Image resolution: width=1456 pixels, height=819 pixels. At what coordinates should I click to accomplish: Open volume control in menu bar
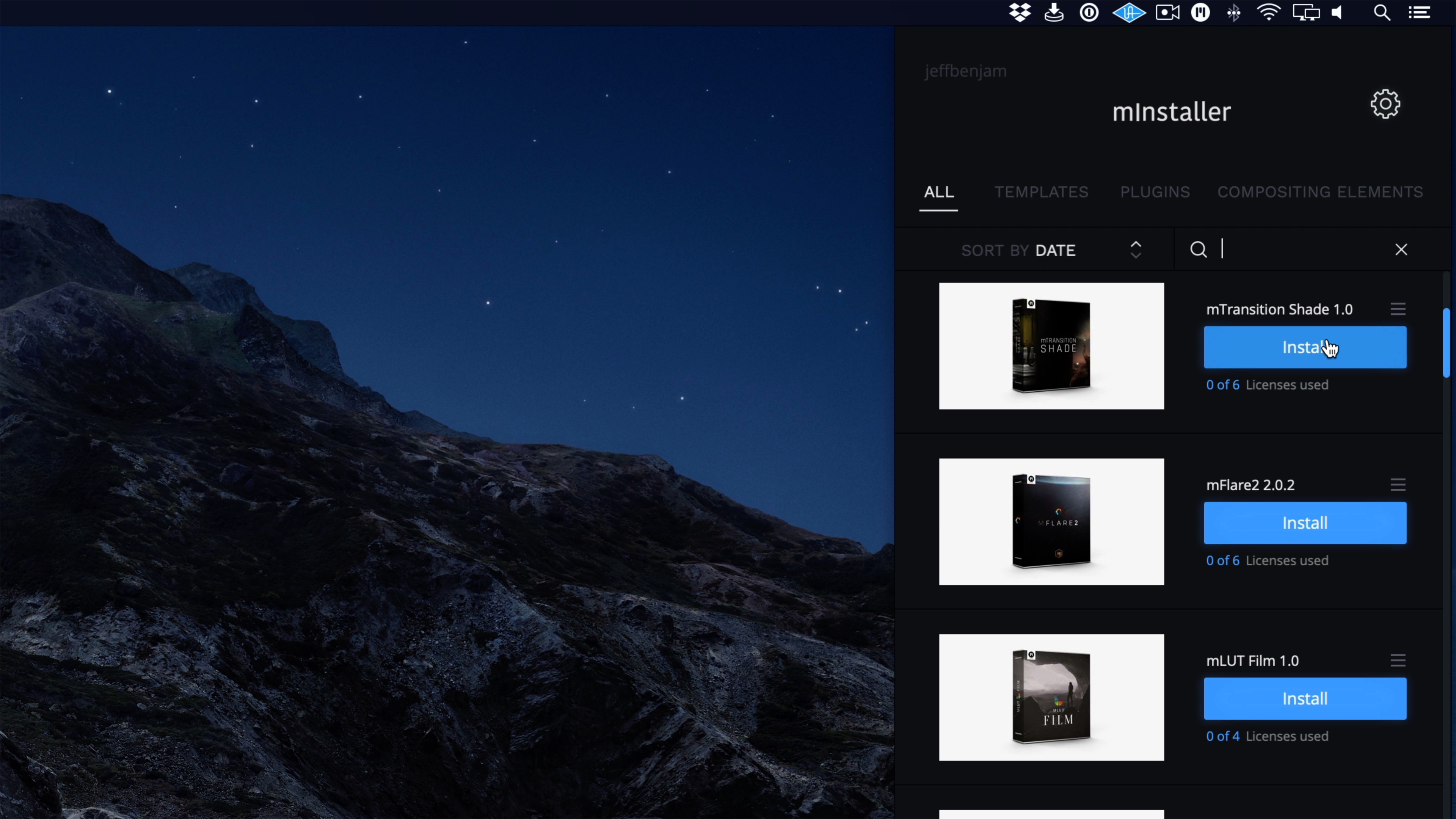coord(1337,13)
